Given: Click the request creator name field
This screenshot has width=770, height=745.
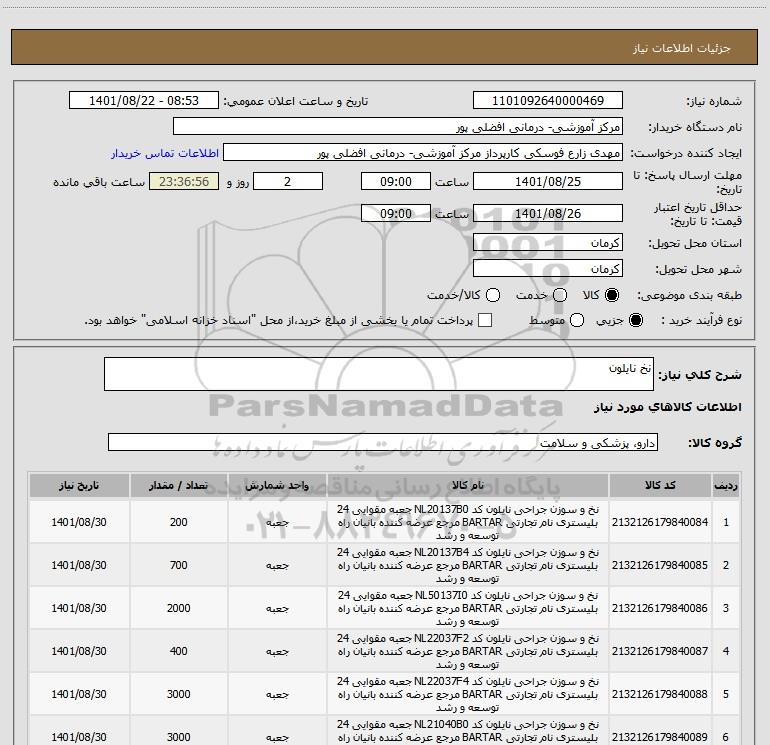Looking at the screenshot, I should 423,153.
